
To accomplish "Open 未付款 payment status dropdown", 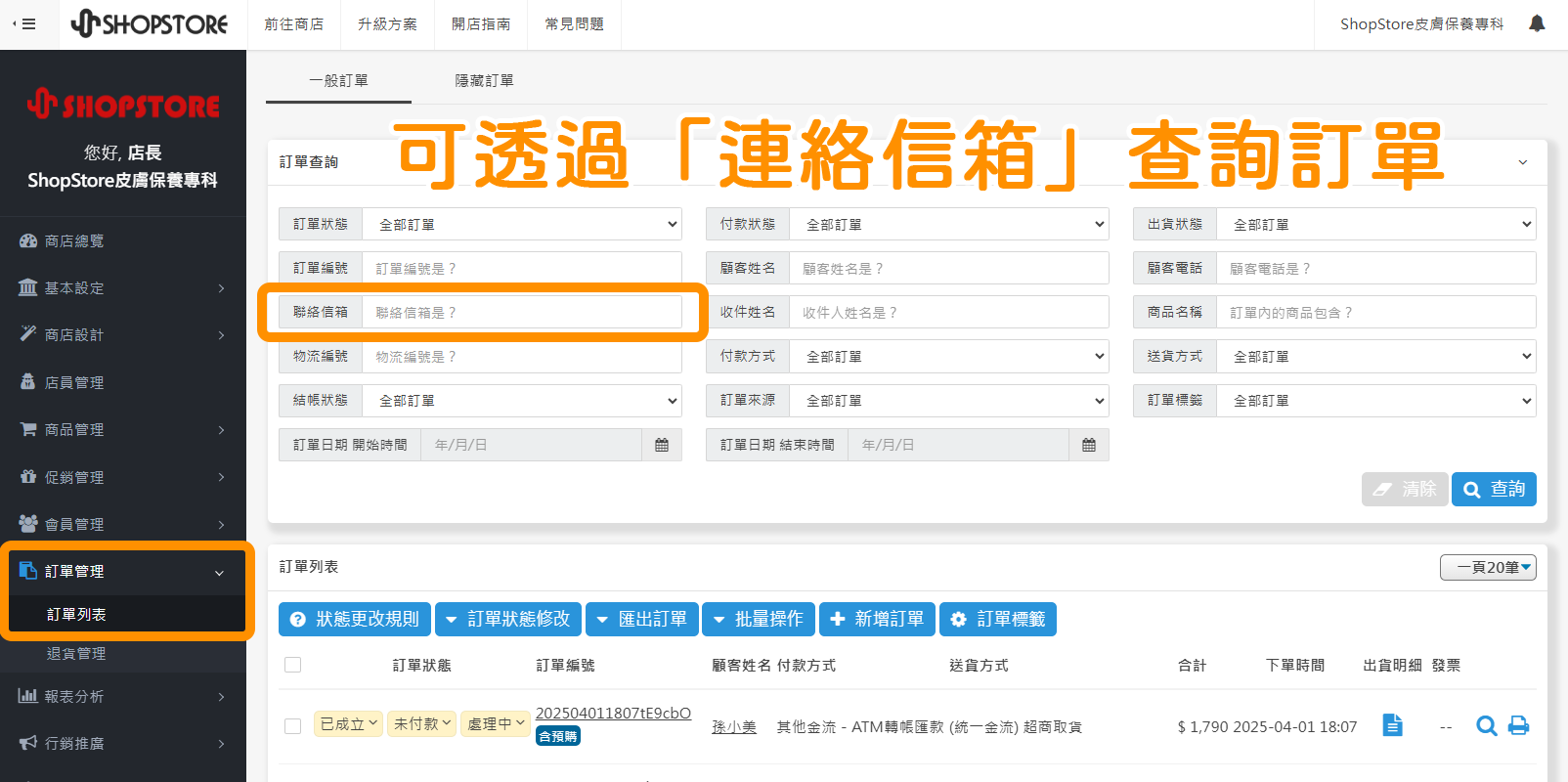I will point(422,724).
